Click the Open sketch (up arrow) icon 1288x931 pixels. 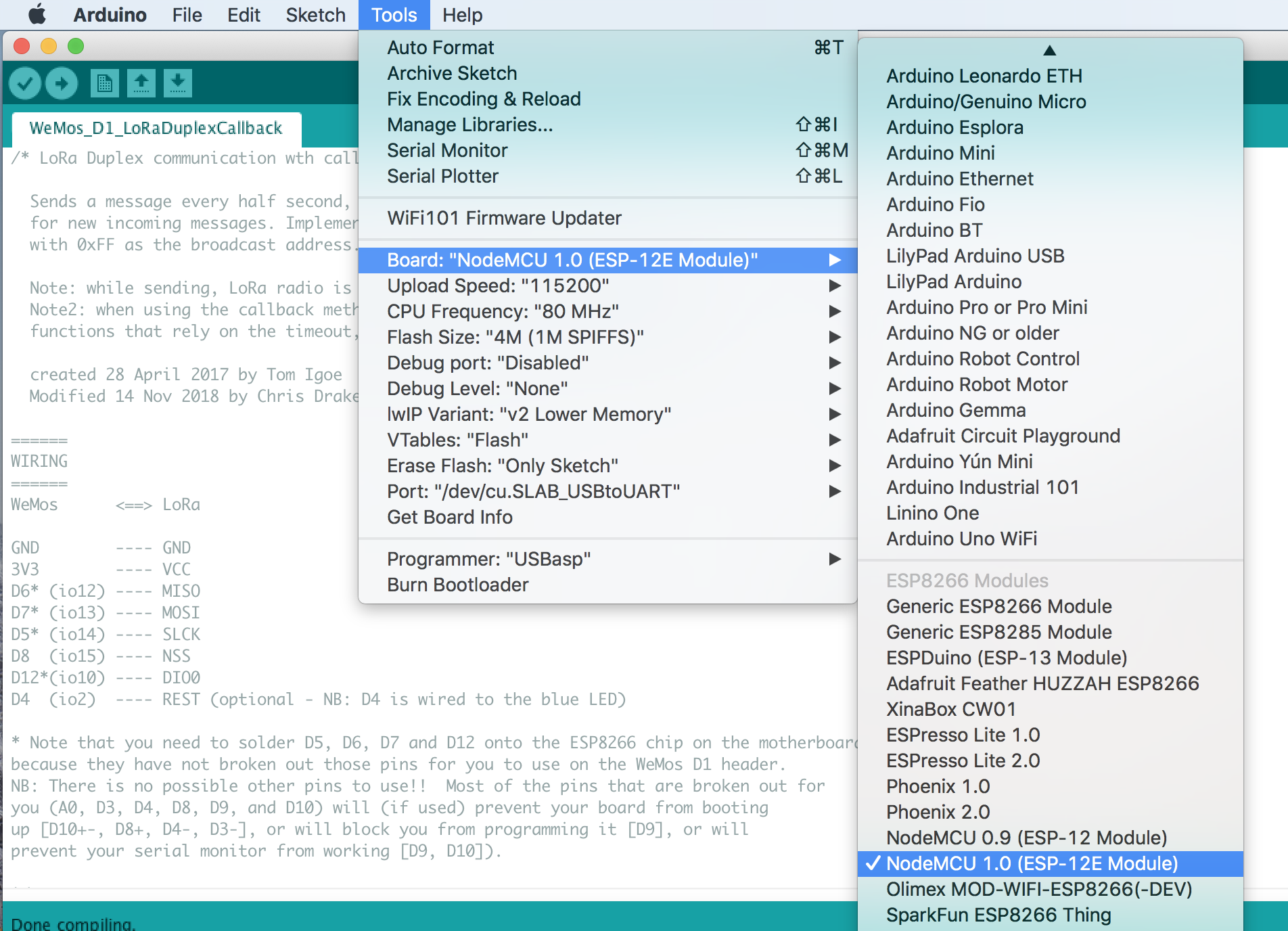141,83
